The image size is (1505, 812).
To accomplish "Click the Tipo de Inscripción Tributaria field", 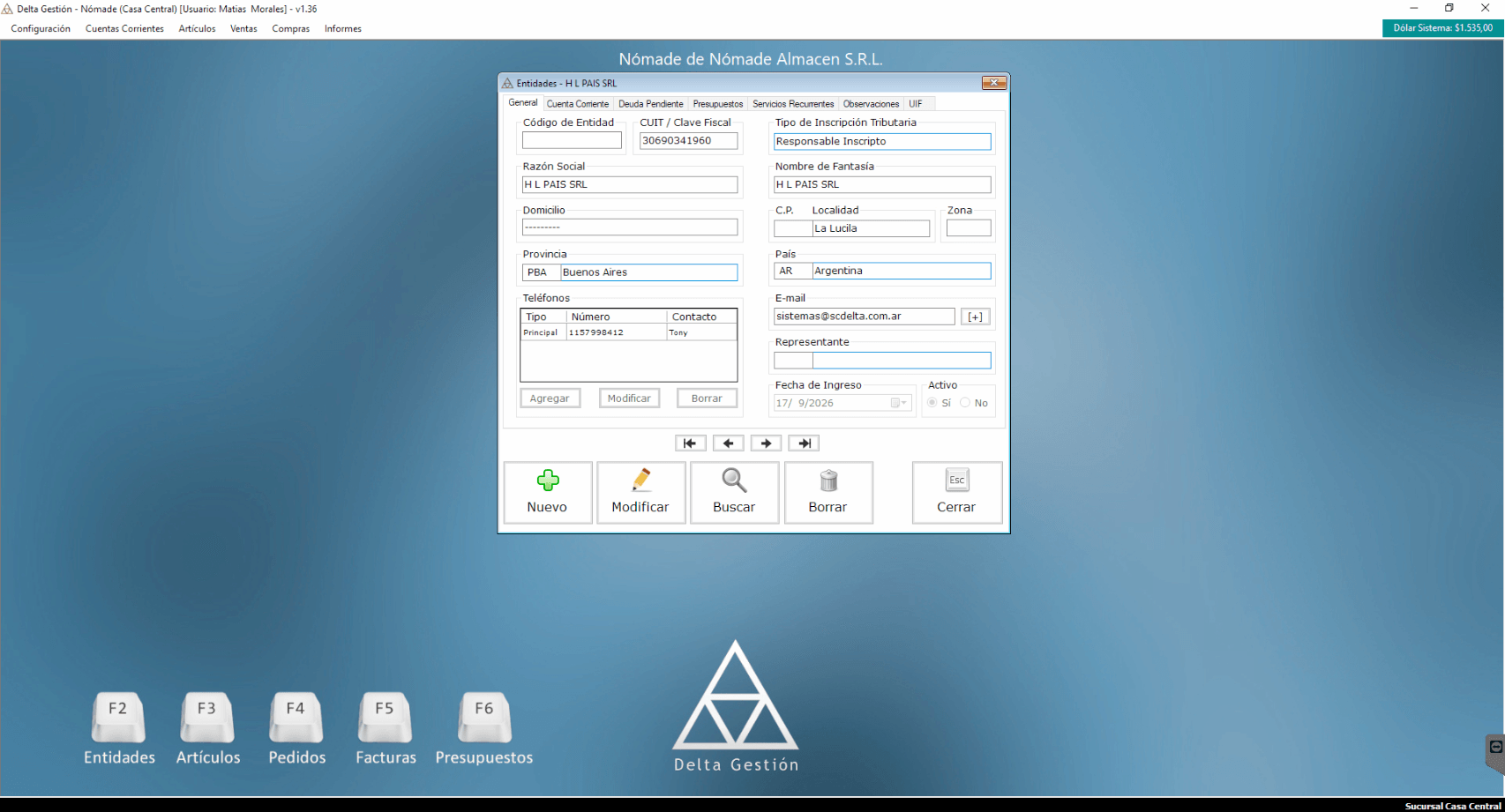I will point(882,141).
